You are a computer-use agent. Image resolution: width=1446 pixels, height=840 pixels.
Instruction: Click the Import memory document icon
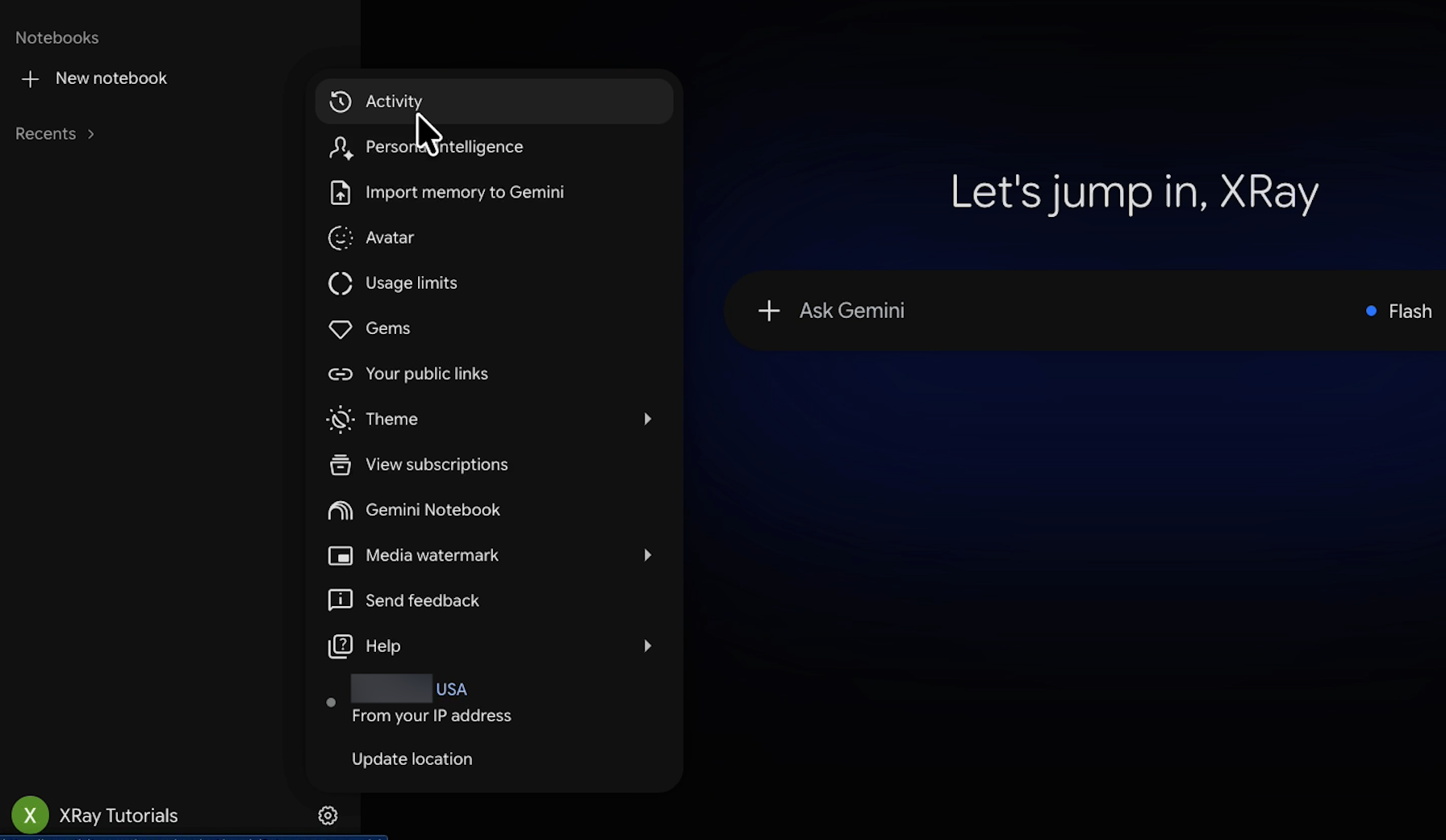click(x=341, y=192)
